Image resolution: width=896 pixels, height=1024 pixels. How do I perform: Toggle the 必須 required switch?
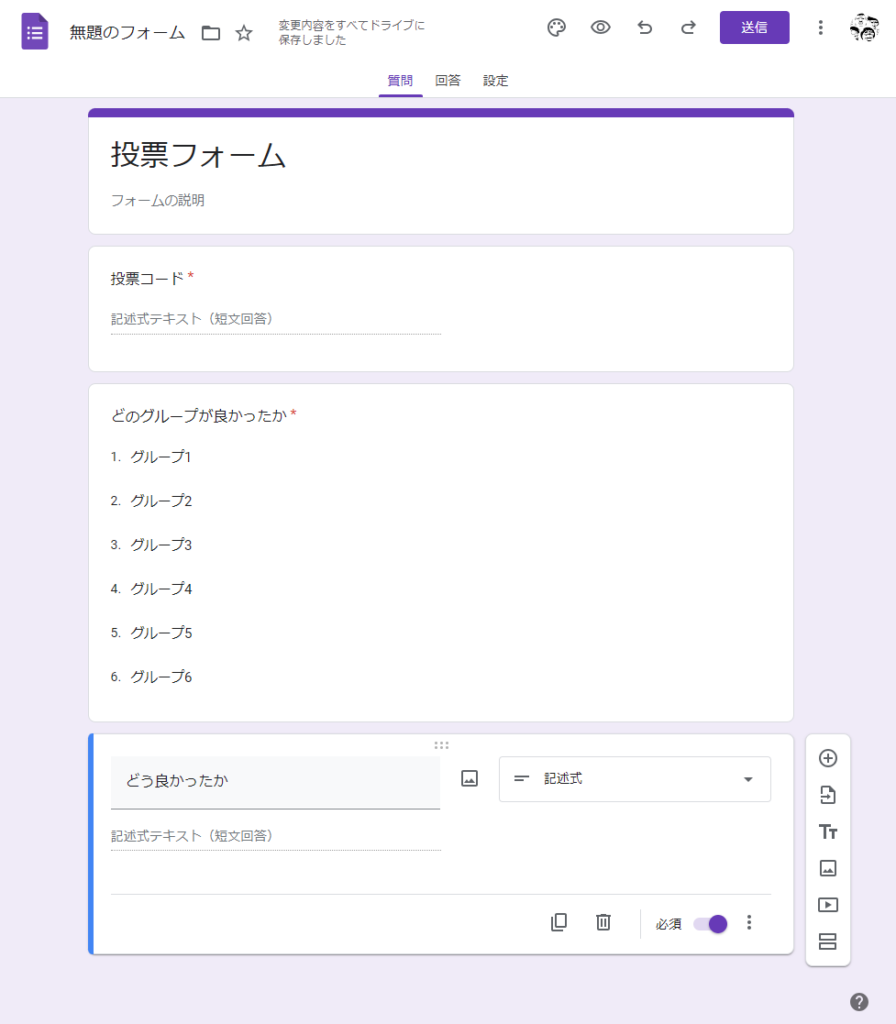click(x=711, y=924)
